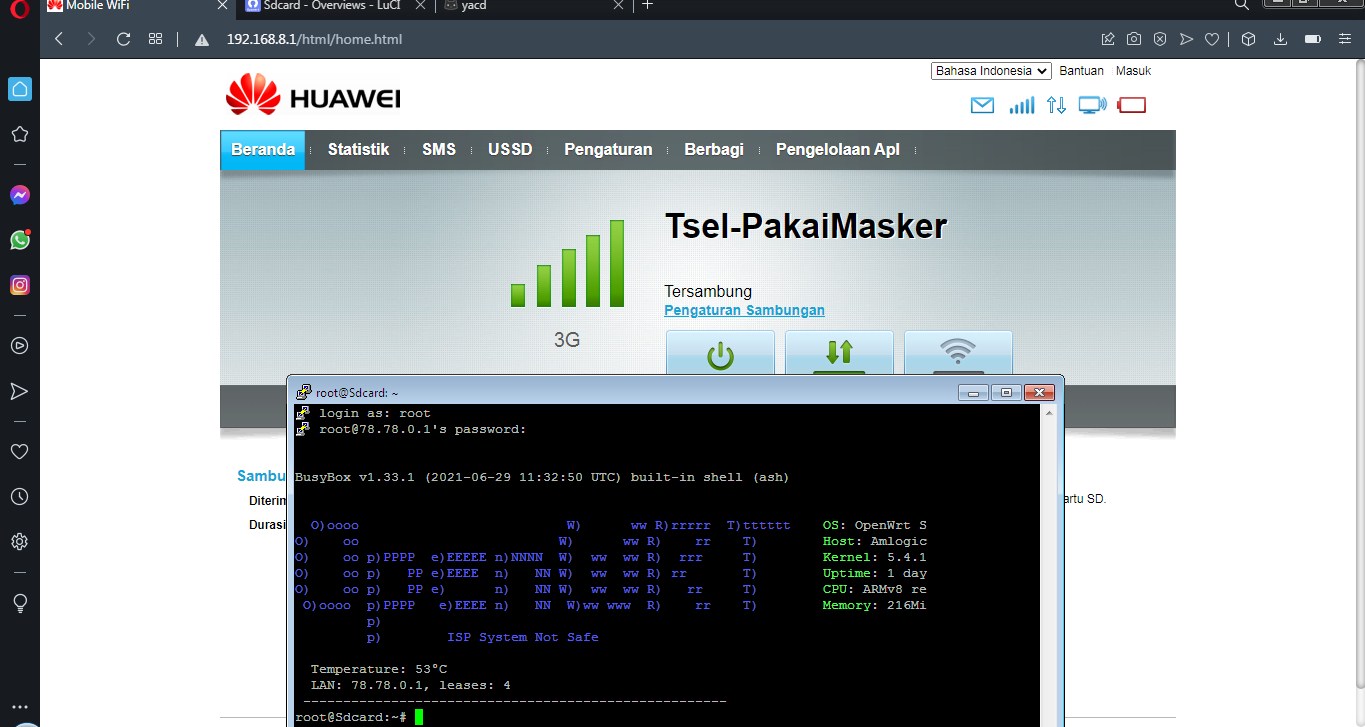This screenshot has width=1365, height=727.
Task: Open the tab grid start page button
Action: [x=155, y=39]
